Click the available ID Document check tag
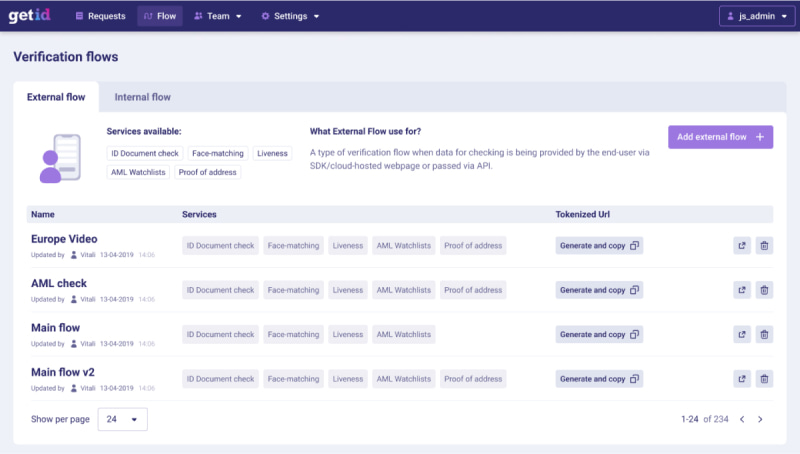The width and height of the screenshot is (800, 454). pos(145,153)
